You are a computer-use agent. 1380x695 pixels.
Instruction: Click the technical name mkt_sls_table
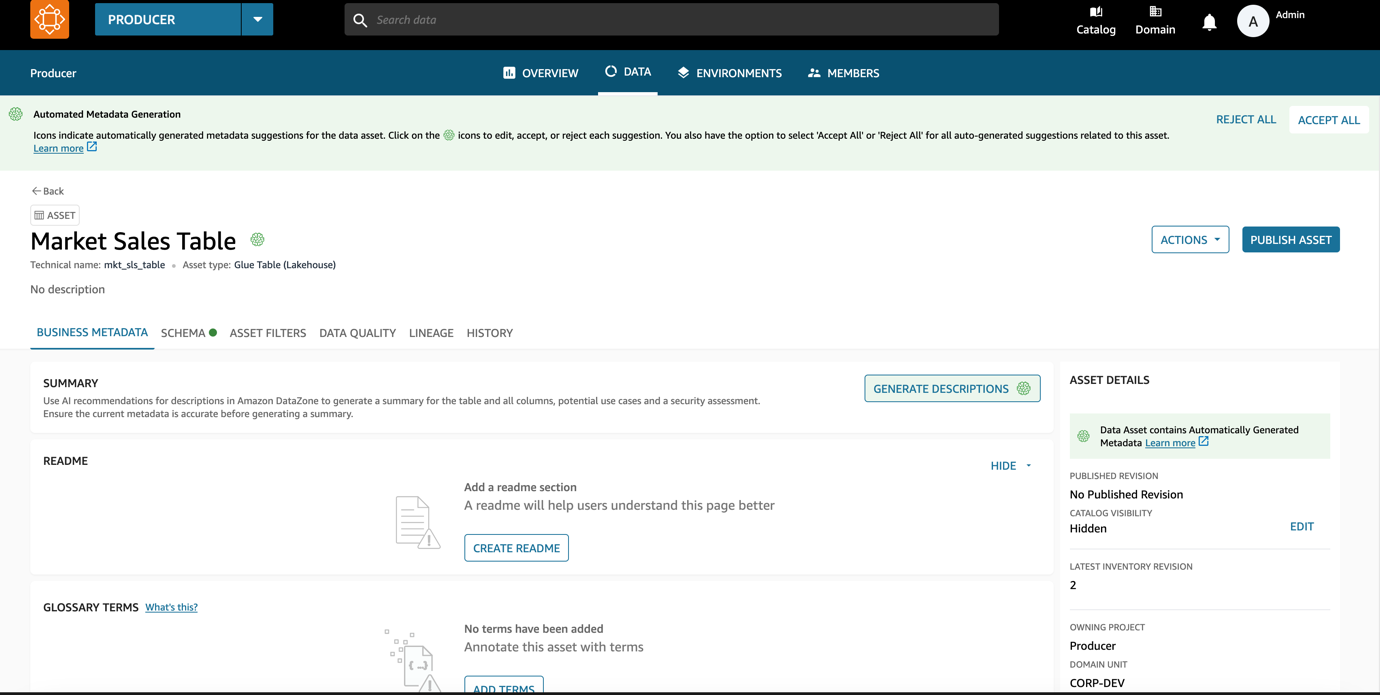[x=134, y=265]
